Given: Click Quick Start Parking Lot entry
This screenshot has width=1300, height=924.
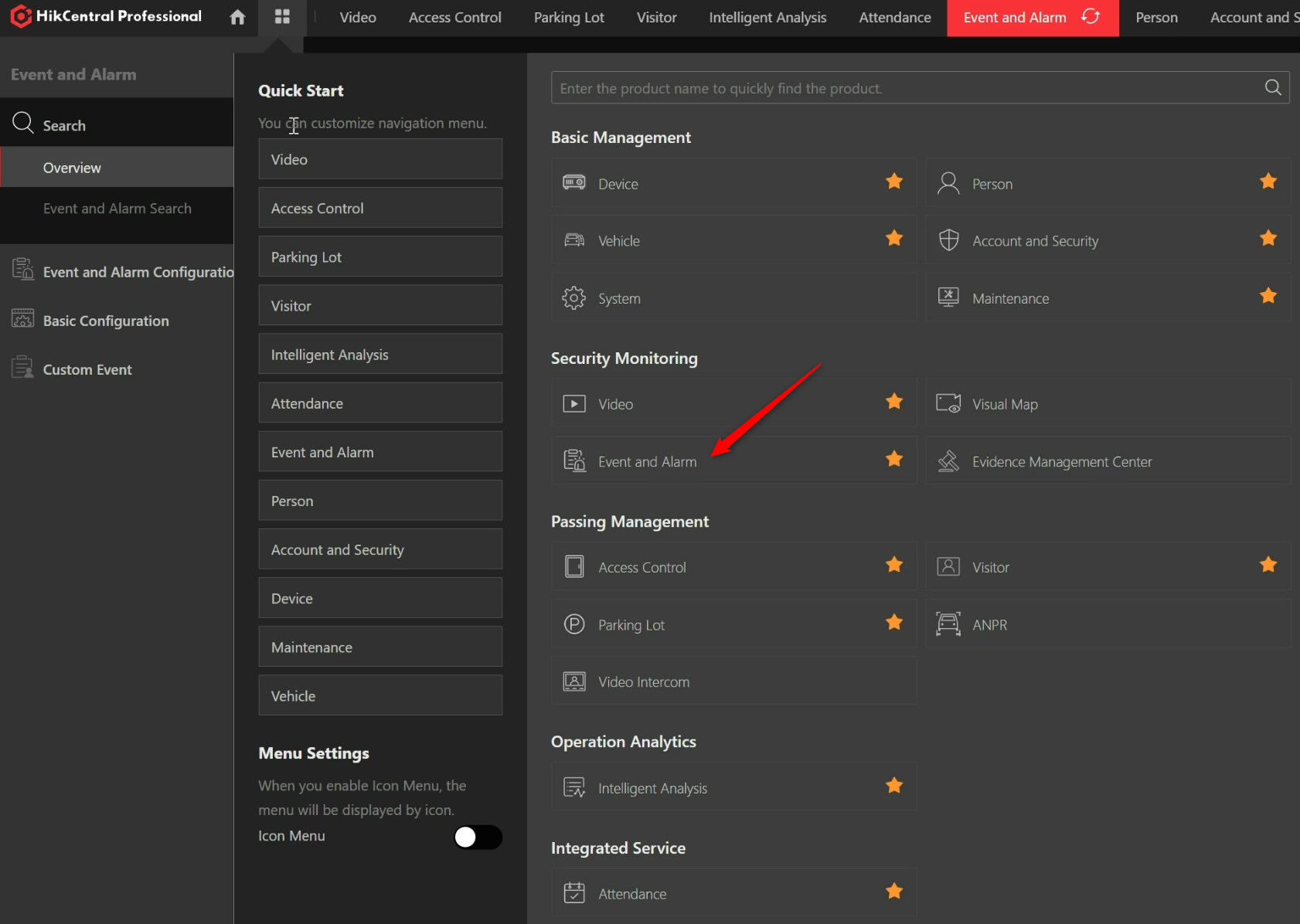Looking at the screenshot, I should pos(380,256).
